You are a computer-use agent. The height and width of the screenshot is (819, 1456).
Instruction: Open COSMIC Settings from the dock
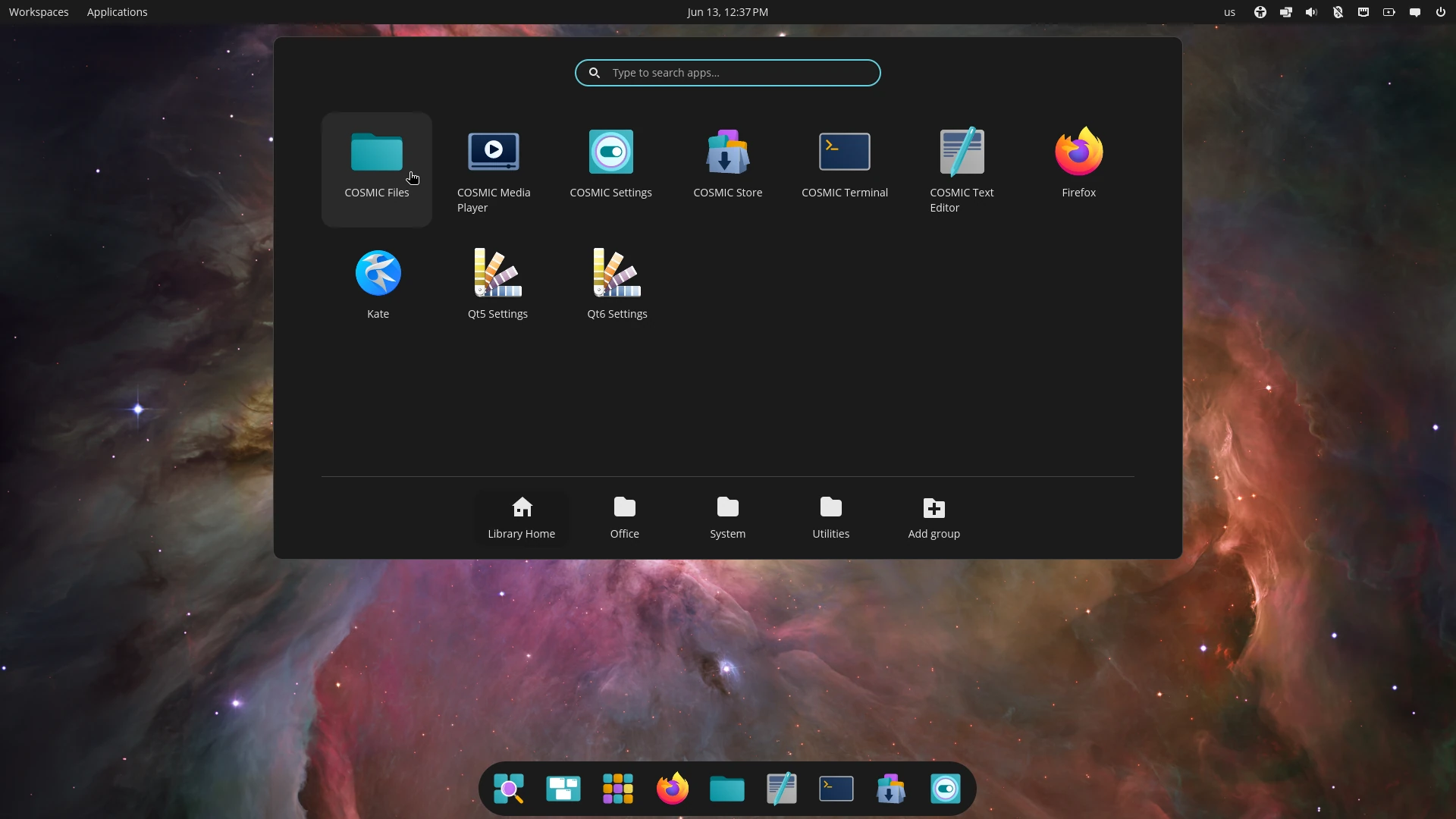pos(946,789)
